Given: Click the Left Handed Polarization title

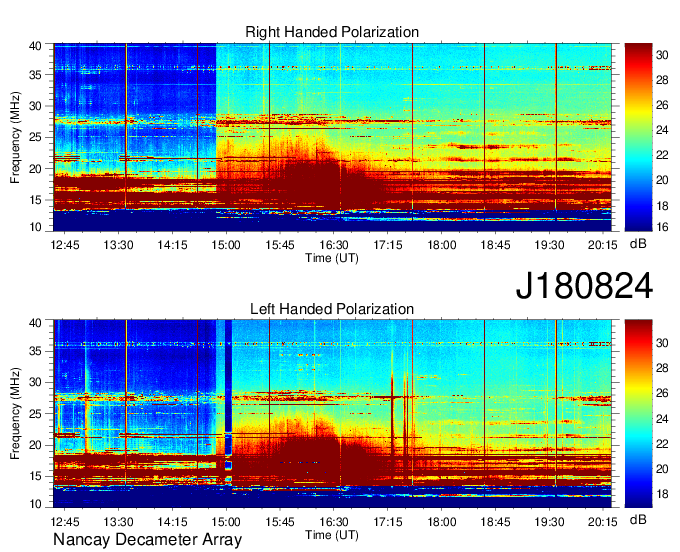Looking at the screenshot, I should click(332, 309).
